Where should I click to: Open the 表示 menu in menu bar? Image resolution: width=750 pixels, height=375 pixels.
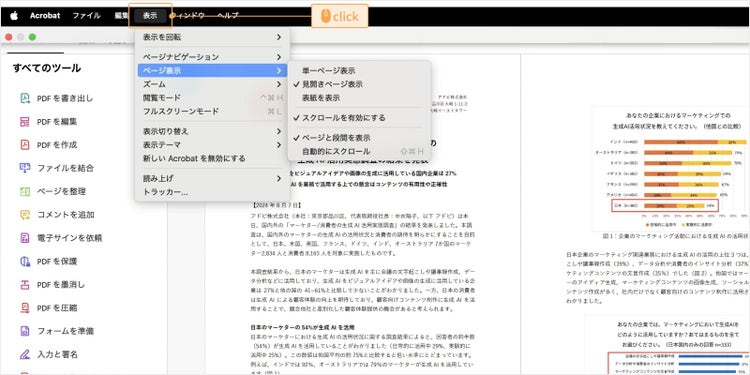tap(150, 16)
